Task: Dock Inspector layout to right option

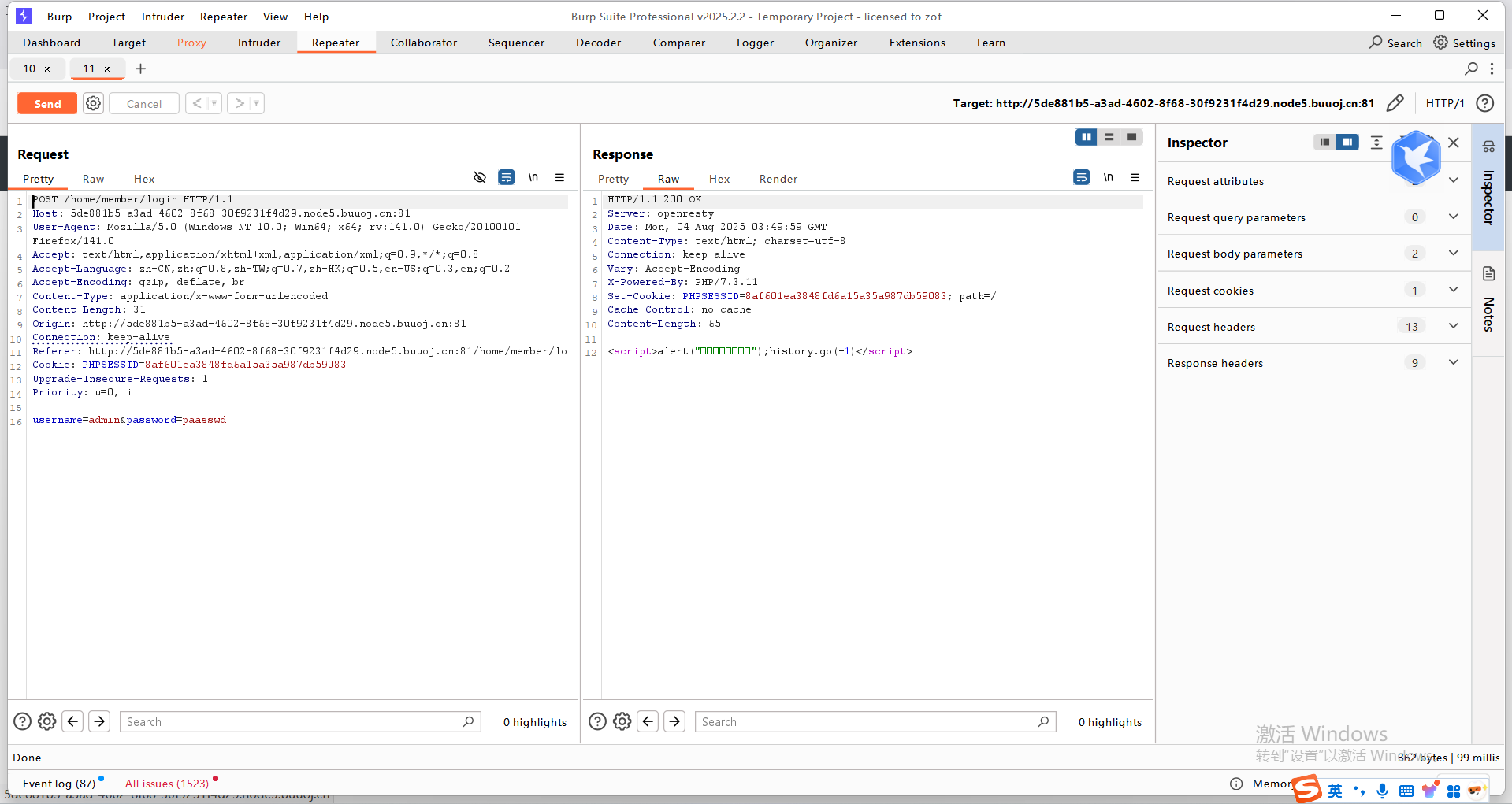Action: pyautogui.click(x=1347, y=142)
